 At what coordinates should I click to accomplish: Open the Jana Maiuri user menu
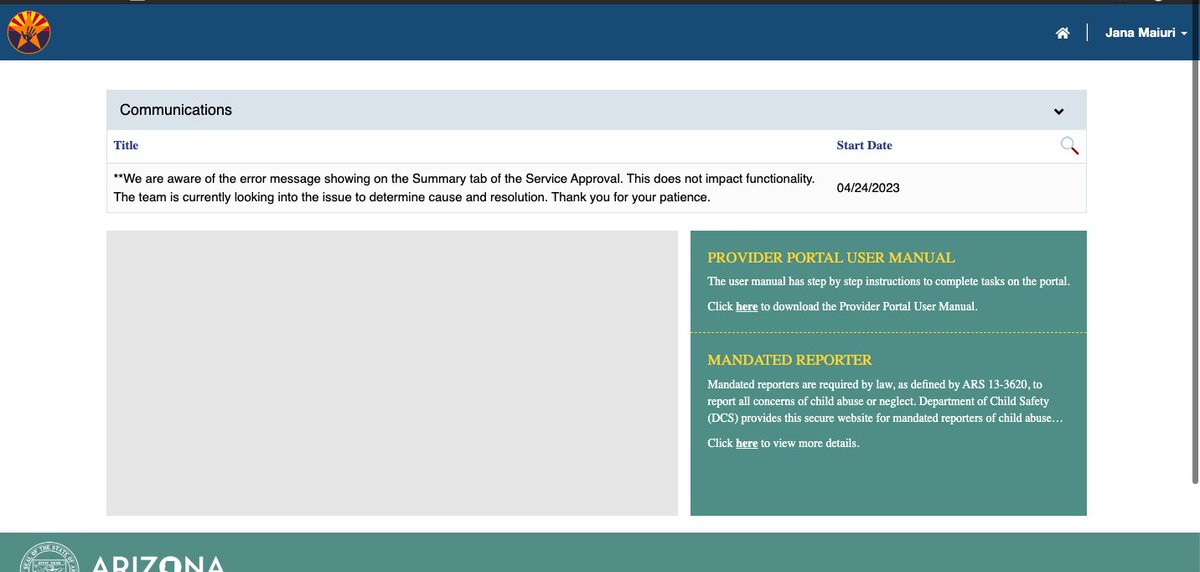tap(1146, 33)
